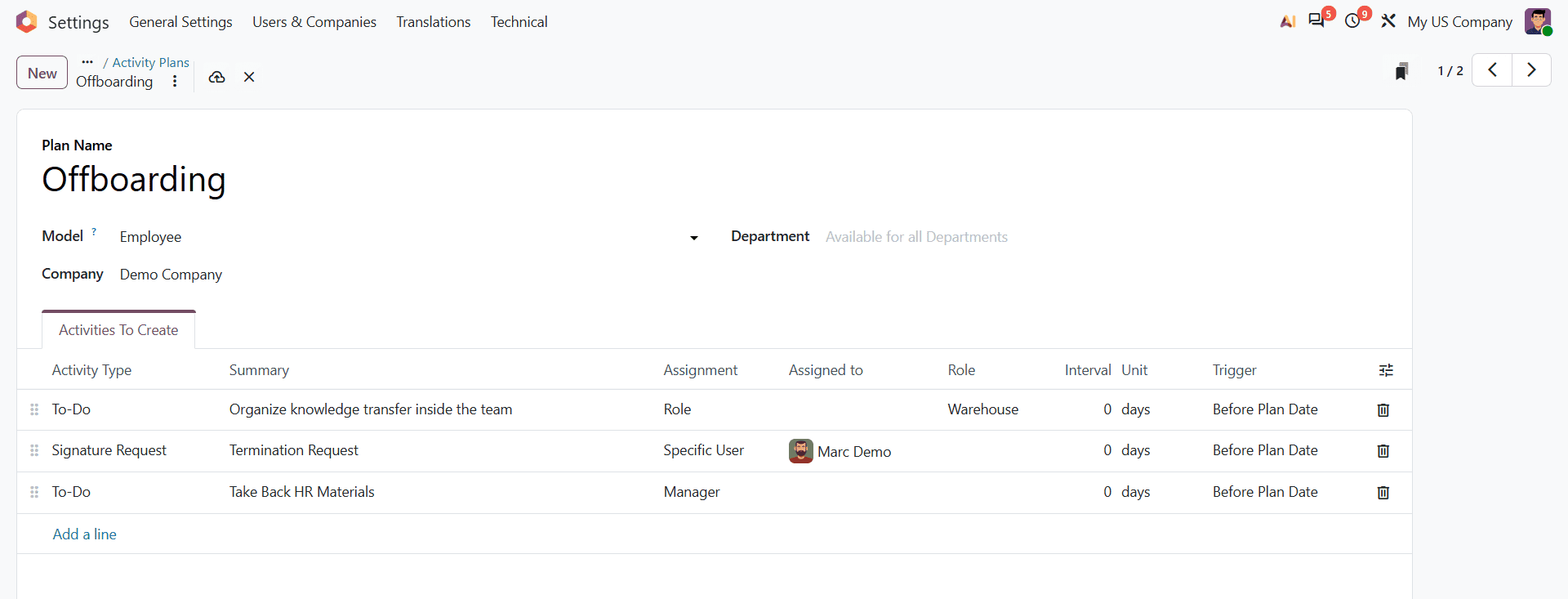Screen dimensions: 1568x599
Task: Follow the Activity Plans breadcrumb link
Action: click(151, 63)
